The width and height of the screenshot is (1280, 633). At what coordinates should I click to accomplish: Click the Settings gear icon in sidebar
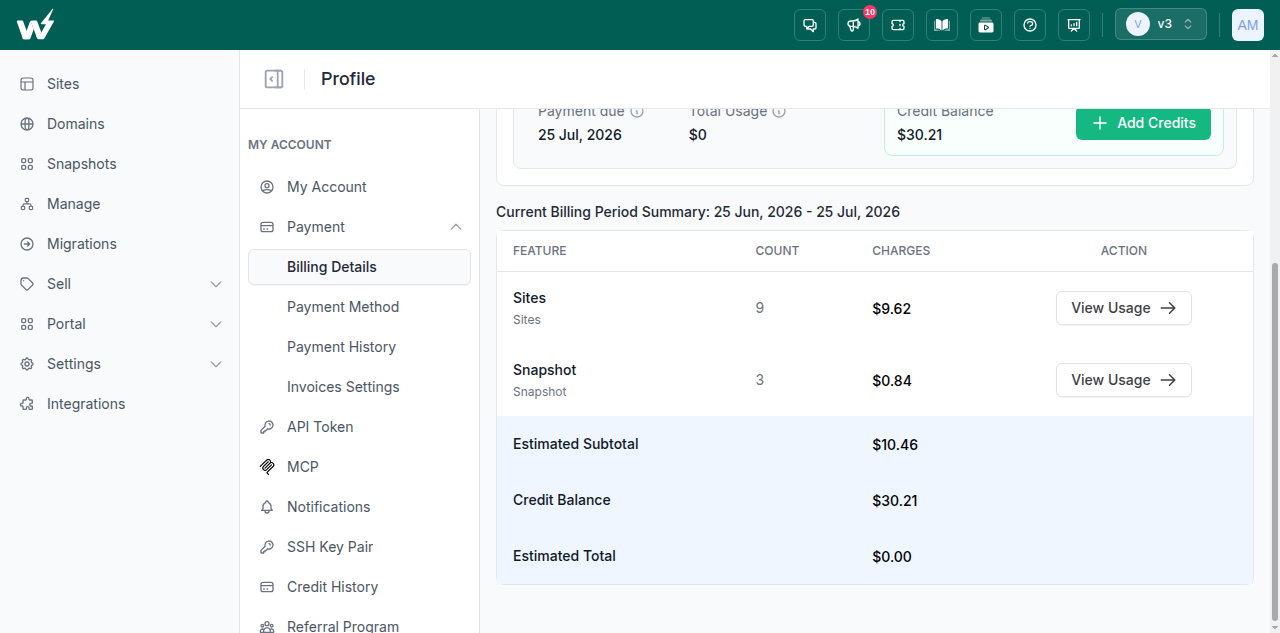[x=27, y=364]
